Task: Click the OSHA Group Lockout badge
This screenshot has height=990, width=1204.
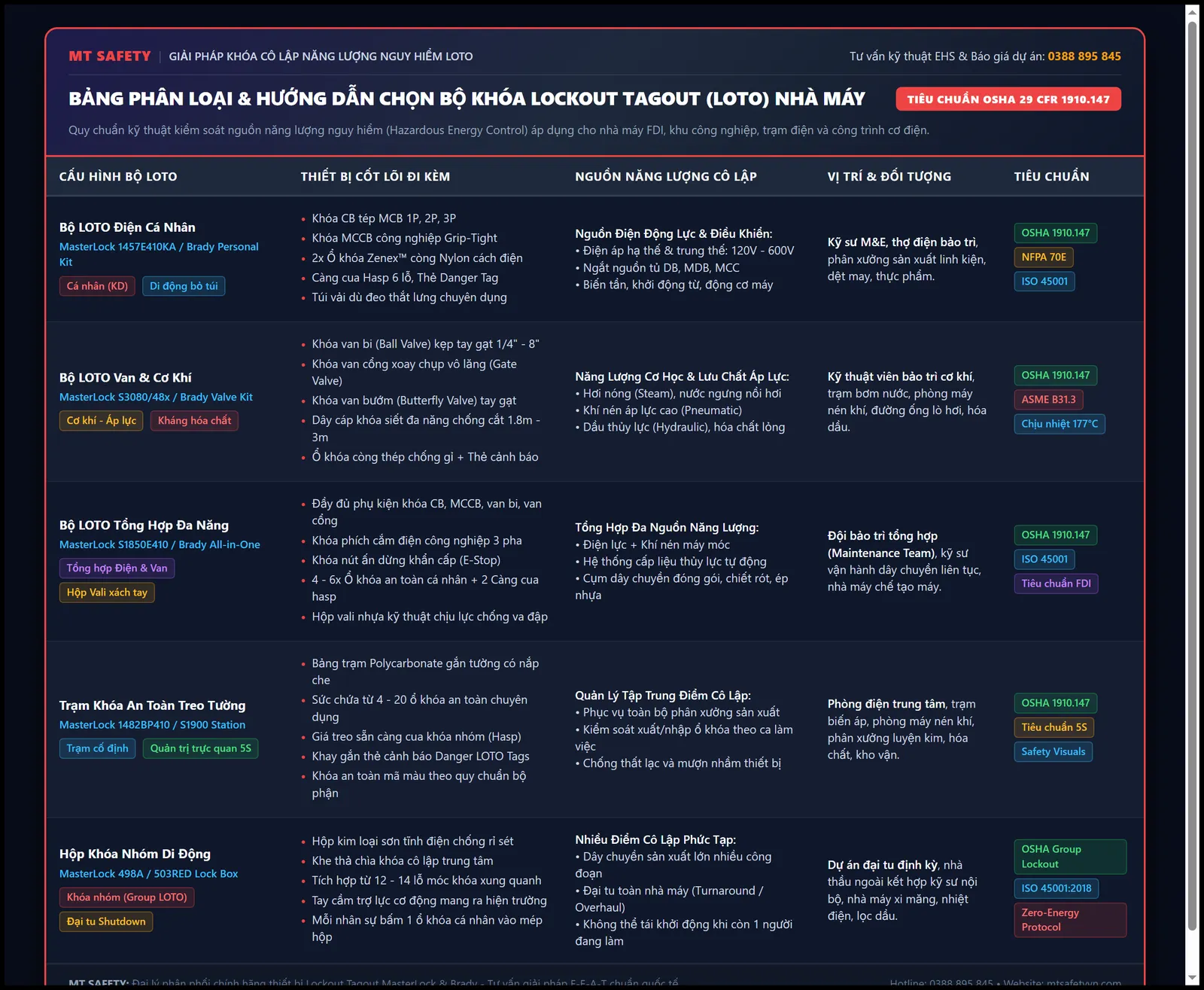Action: pyautogui.click(x=1070, y=857)
